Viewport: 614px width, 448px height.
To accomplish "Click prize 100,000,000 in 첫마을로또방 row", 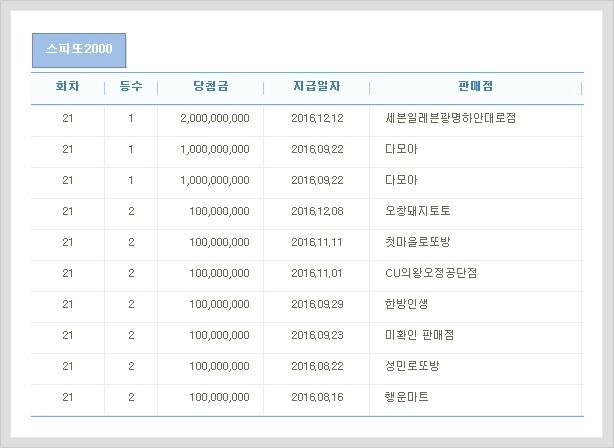I will (x=219, y=242).
